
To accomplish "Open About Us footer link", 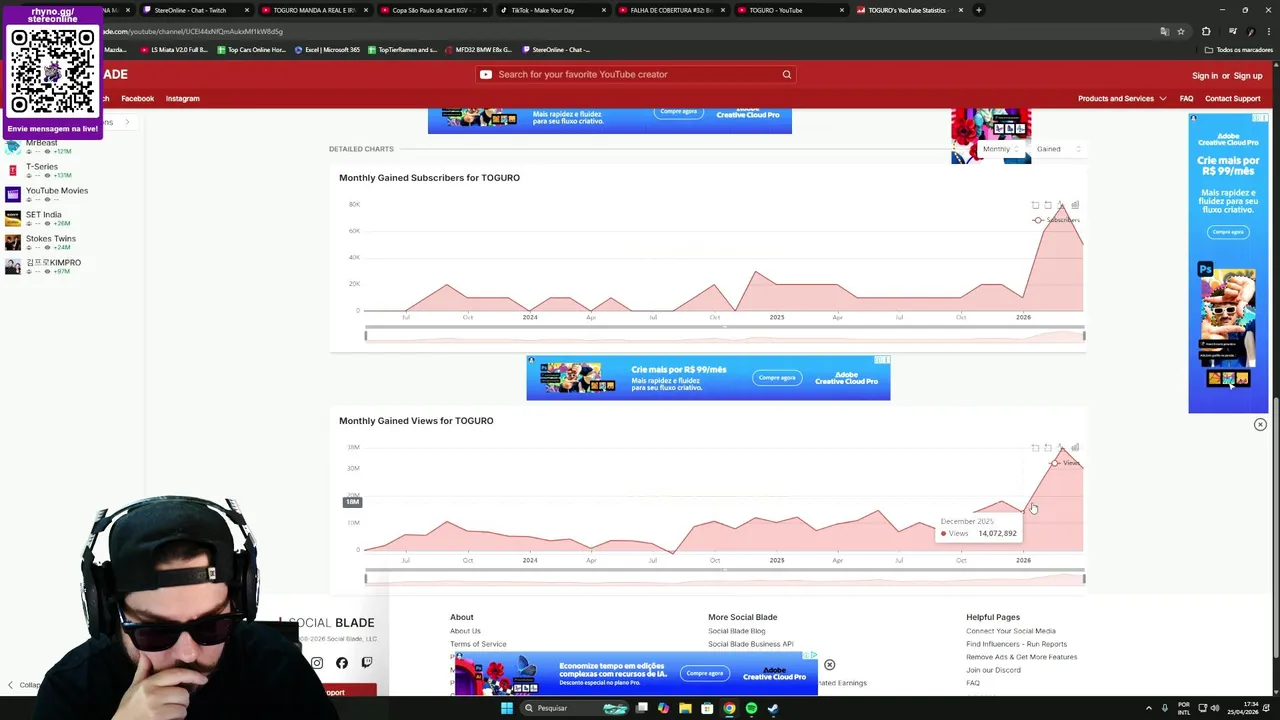I will pos(465,631).
